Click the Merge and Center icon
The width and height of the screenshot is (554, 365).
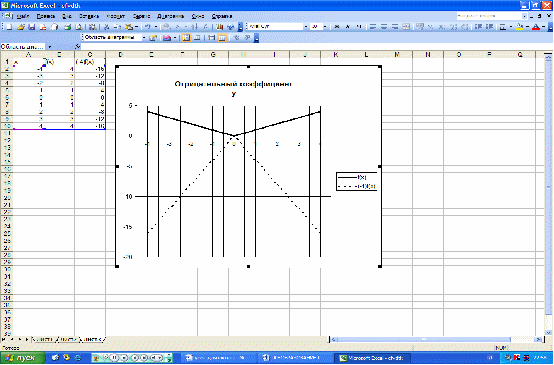coord(406,27)
